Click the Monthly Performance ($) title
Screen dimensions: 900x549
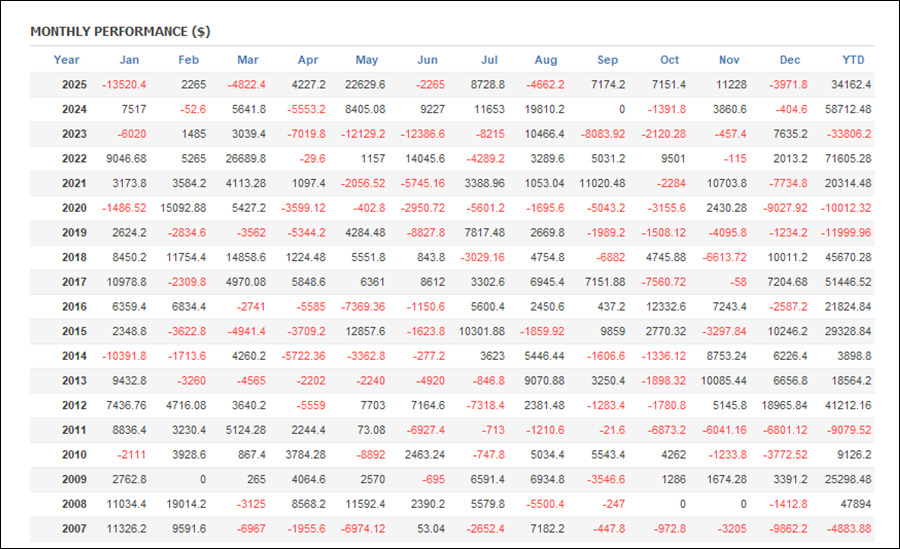click(x=120, y=32)
